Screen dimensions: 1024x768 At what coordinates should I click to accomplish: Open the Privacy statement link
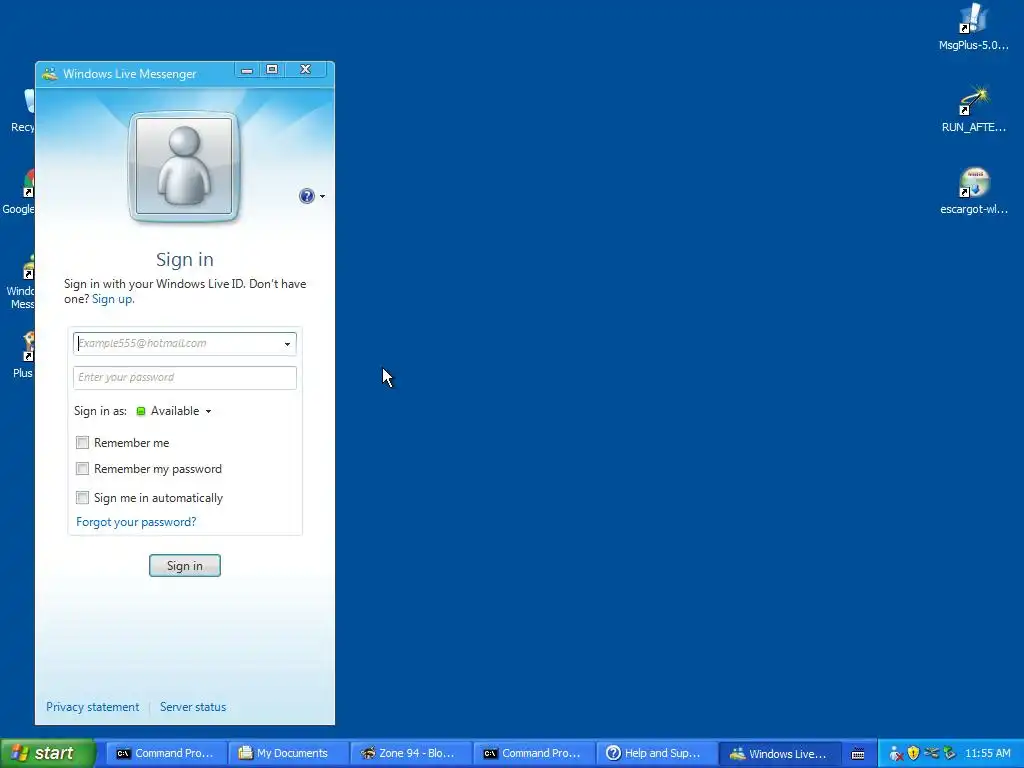tap(92, 707)
